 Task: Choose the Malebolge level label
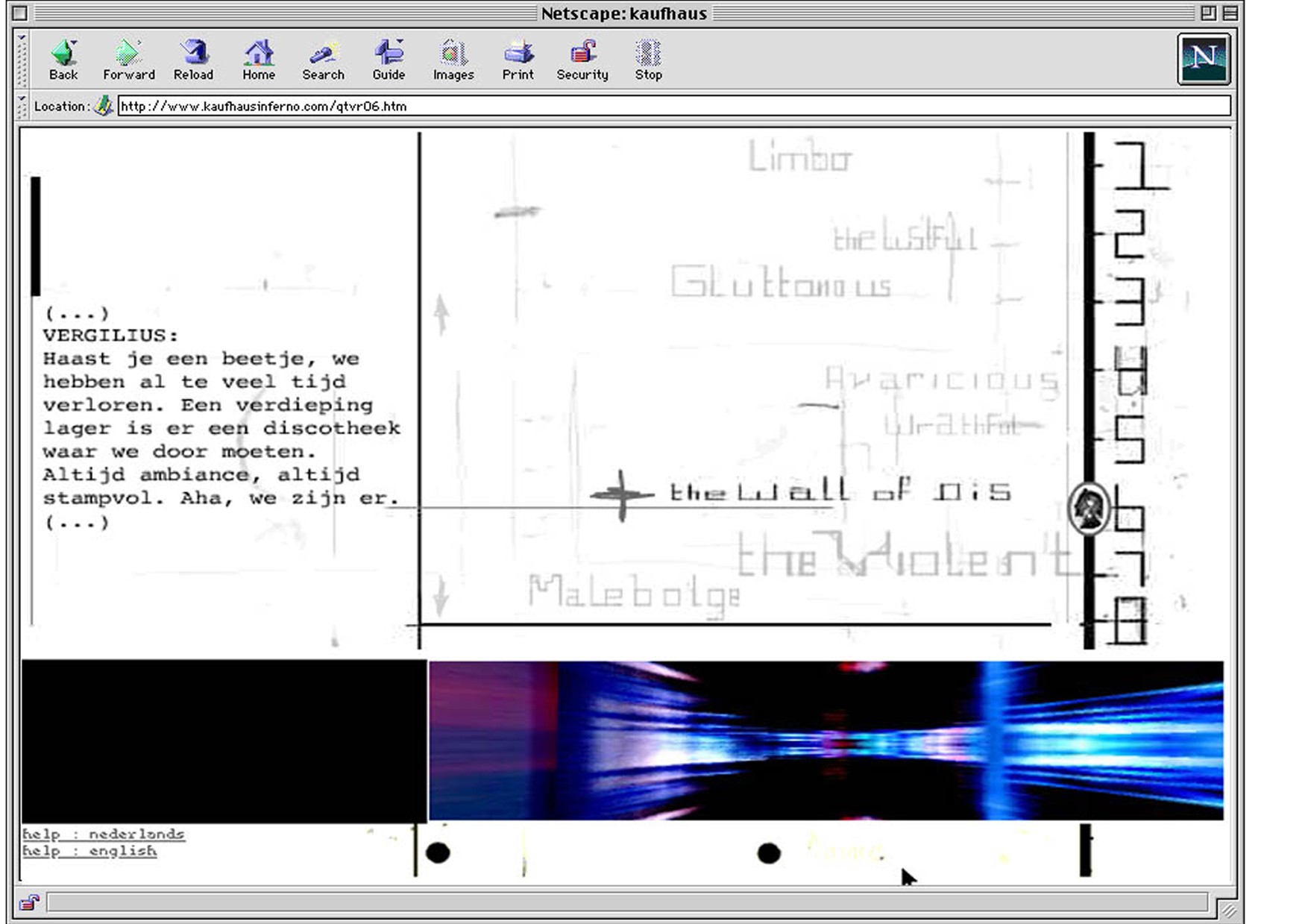pyautogui.click(x=635, y=594)
